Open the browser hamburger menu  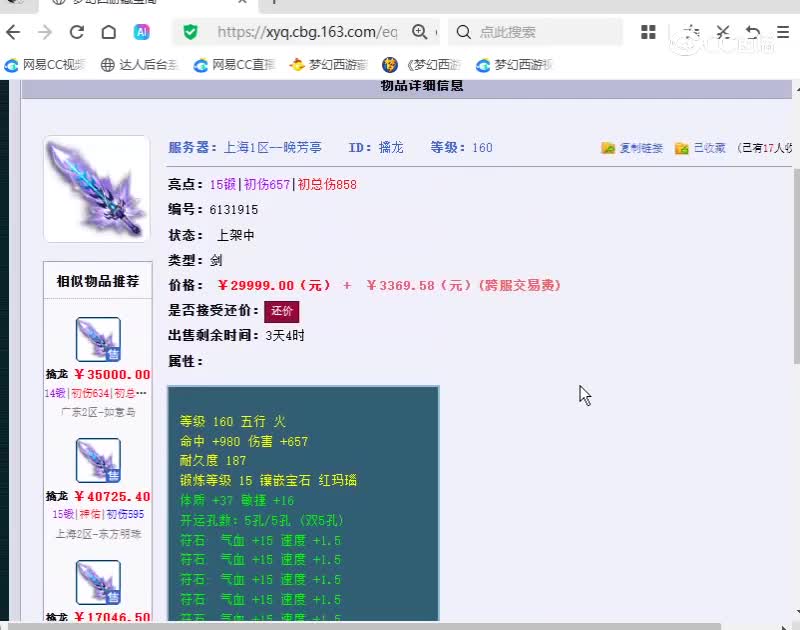click(x=783, y=32)
